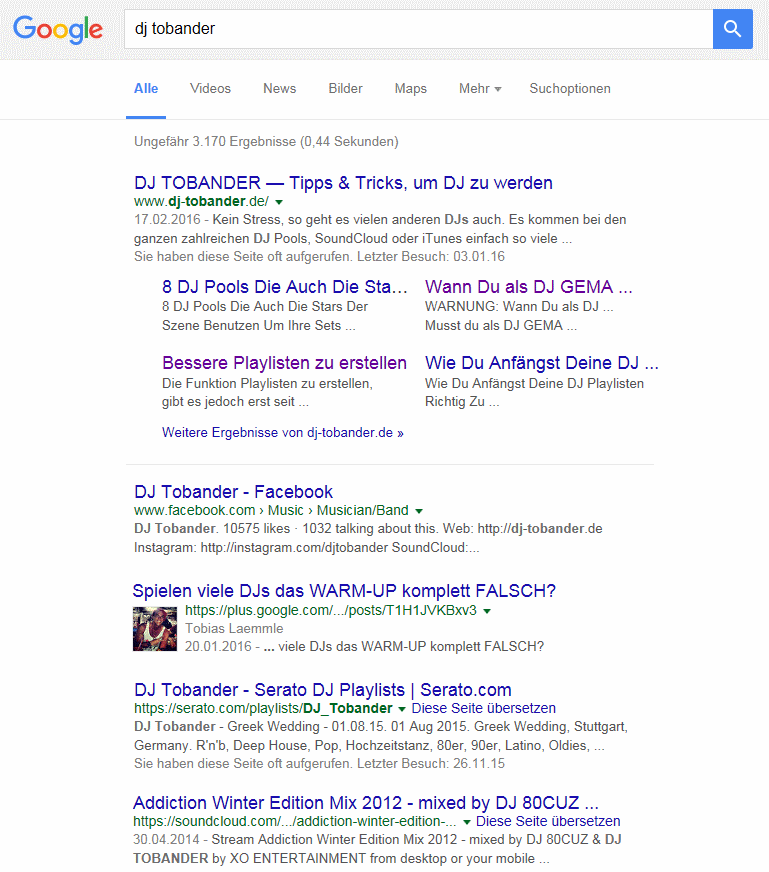The image size is (769, 872).
Task: Open sitelink '8 DJ Pools Die Auch Die Sta...'
Action: [285, 286]
